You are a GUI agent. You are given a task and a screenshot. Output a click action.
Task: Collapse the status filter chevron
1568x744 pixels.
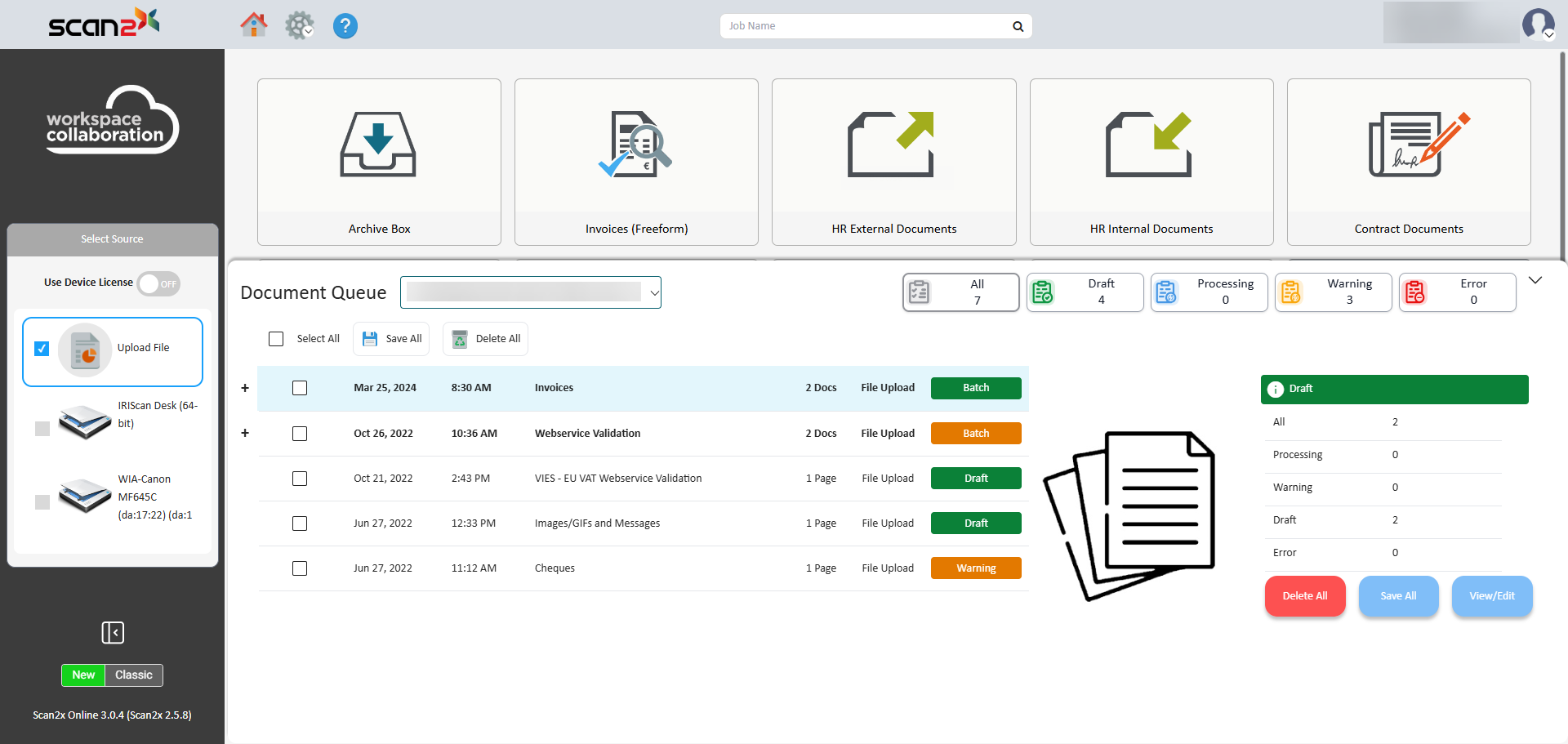coord(1535,281)
